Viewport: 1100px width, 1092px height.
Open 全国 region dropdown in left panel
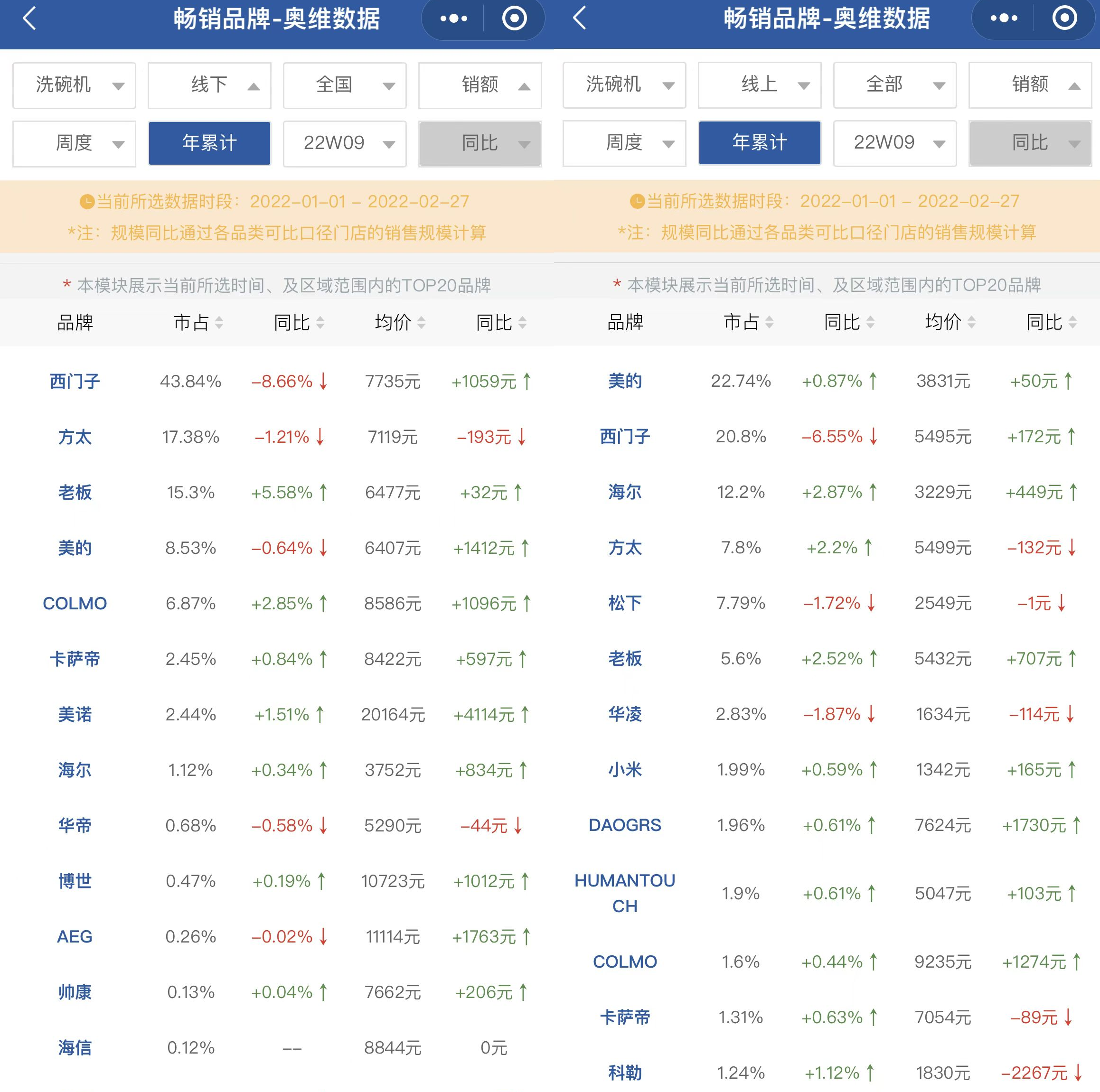coord(345,85)
